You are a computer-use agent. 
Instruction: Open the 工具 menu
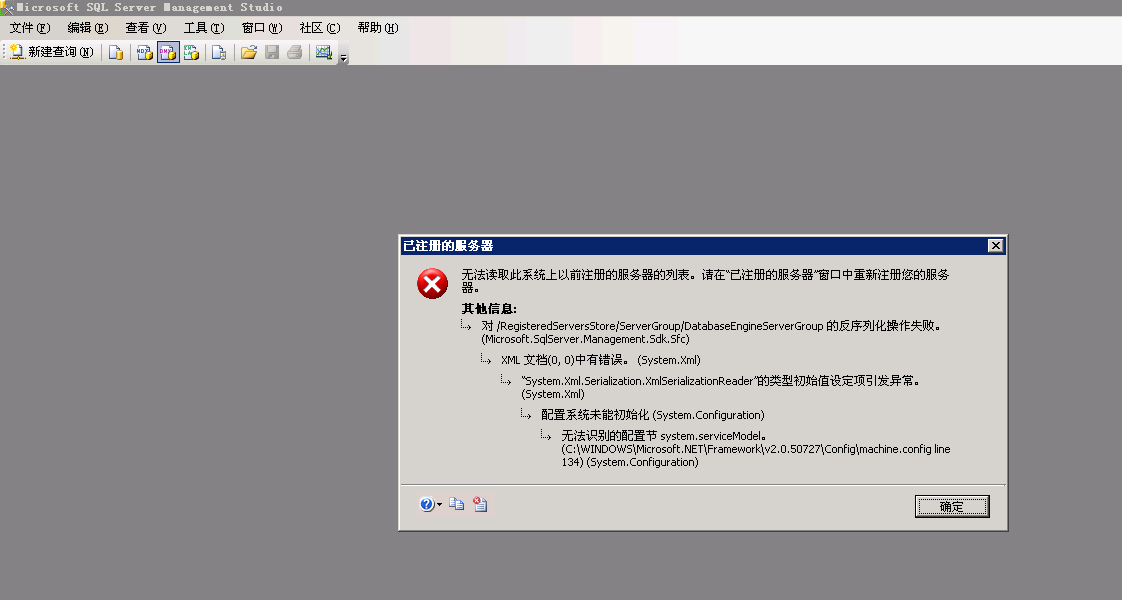point(203,28)
